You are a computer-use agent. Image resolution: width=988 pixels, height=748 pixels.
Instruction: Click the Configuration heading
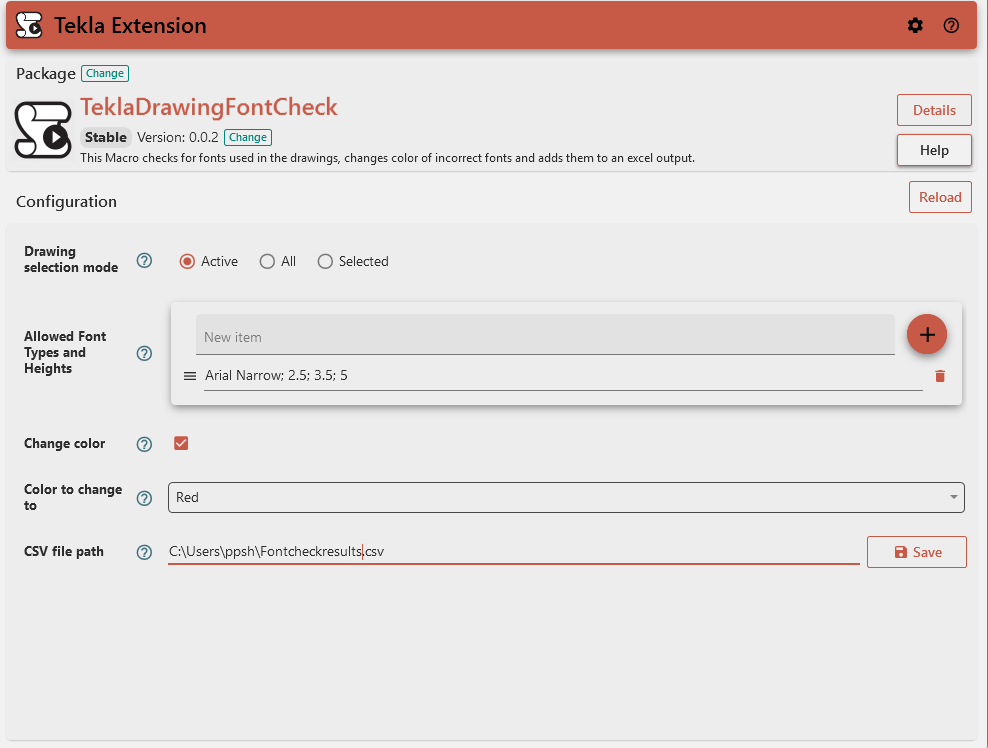coord(66,202)
